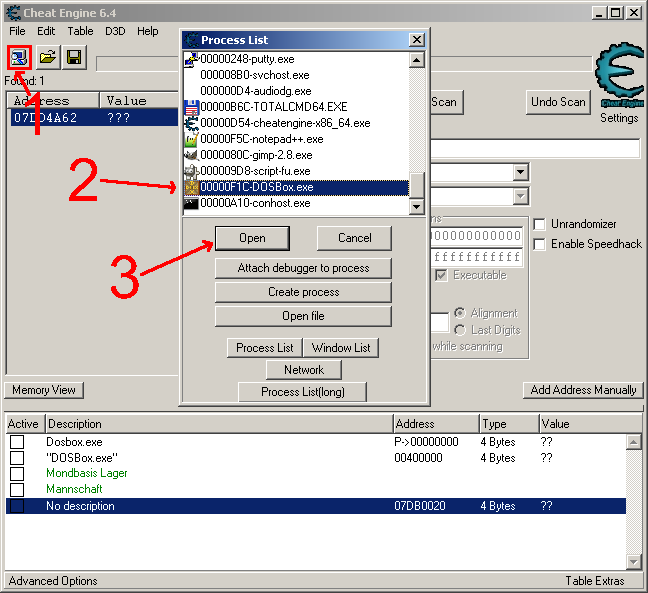Select gimp-2.8.exe icon in process list
This screenshot has width=648, height=593.
(x=191, y=155)
